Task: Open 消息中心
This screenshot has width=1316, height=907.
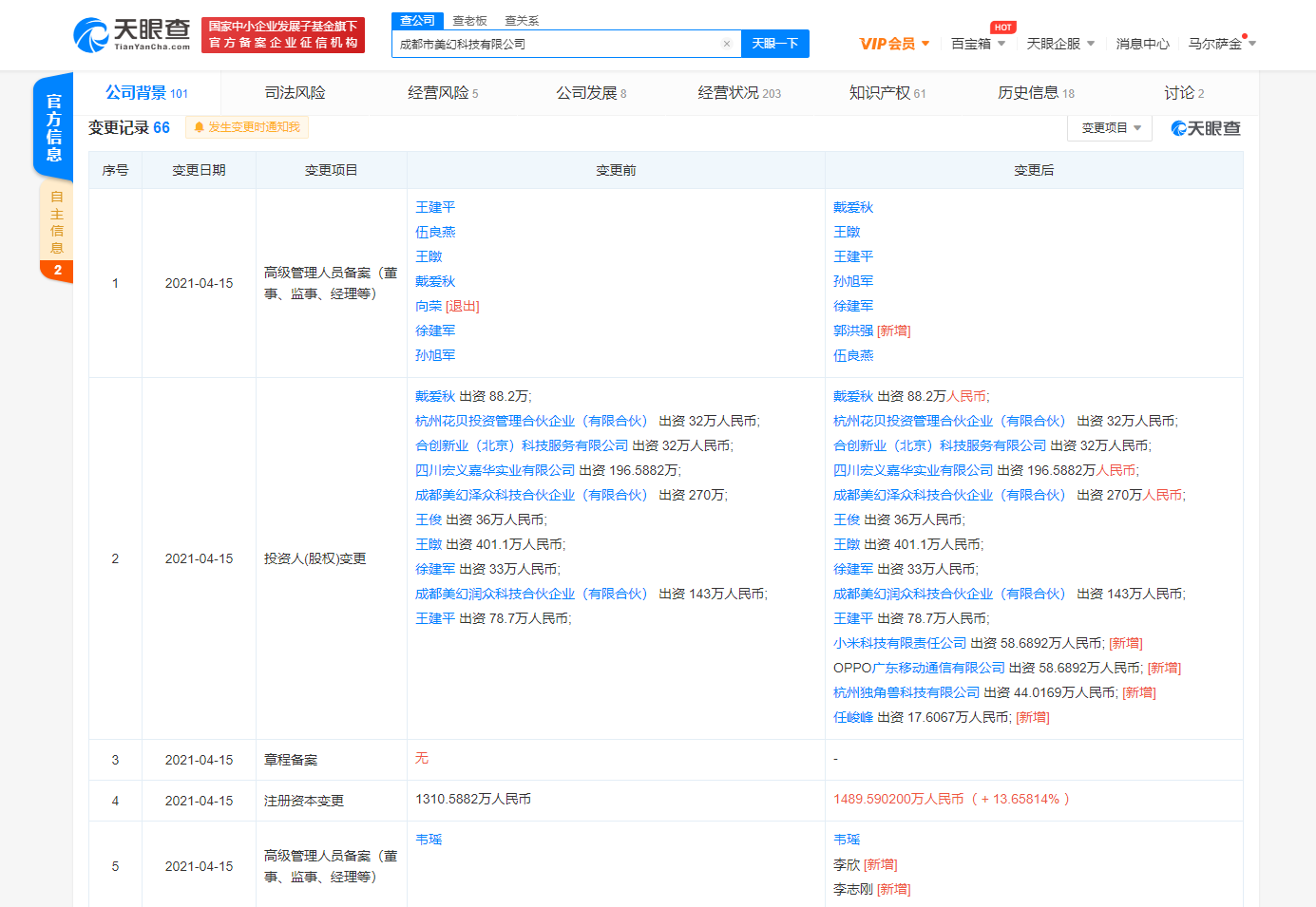Action: pyautogui.click(x=1142, y=44)
